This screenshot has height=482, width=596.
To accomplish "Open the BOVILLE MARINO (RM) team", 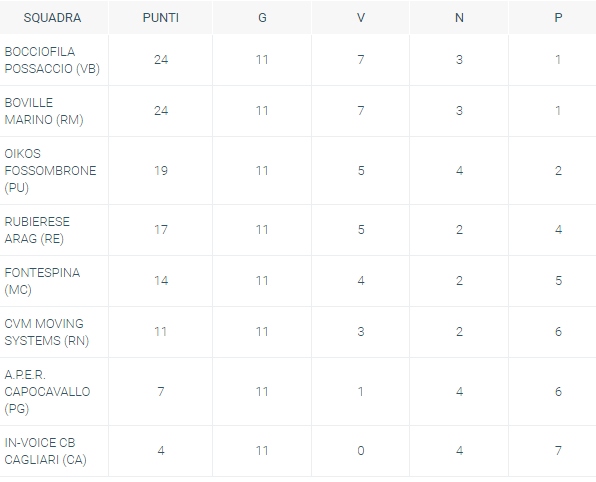I will (x=44, y=111).
